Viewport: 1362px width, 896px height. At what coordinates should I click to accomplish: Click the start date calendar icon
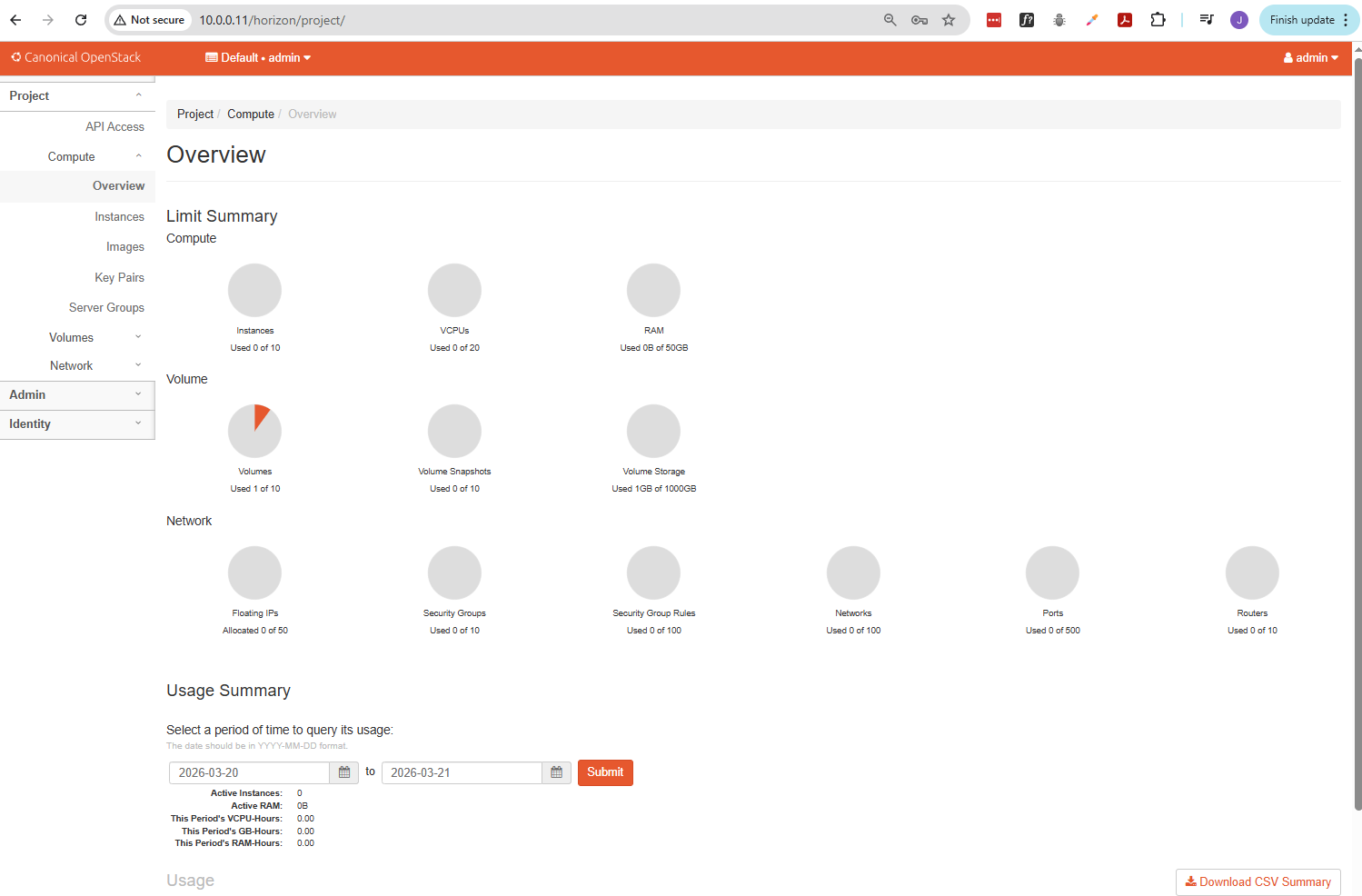coord(344,772)
